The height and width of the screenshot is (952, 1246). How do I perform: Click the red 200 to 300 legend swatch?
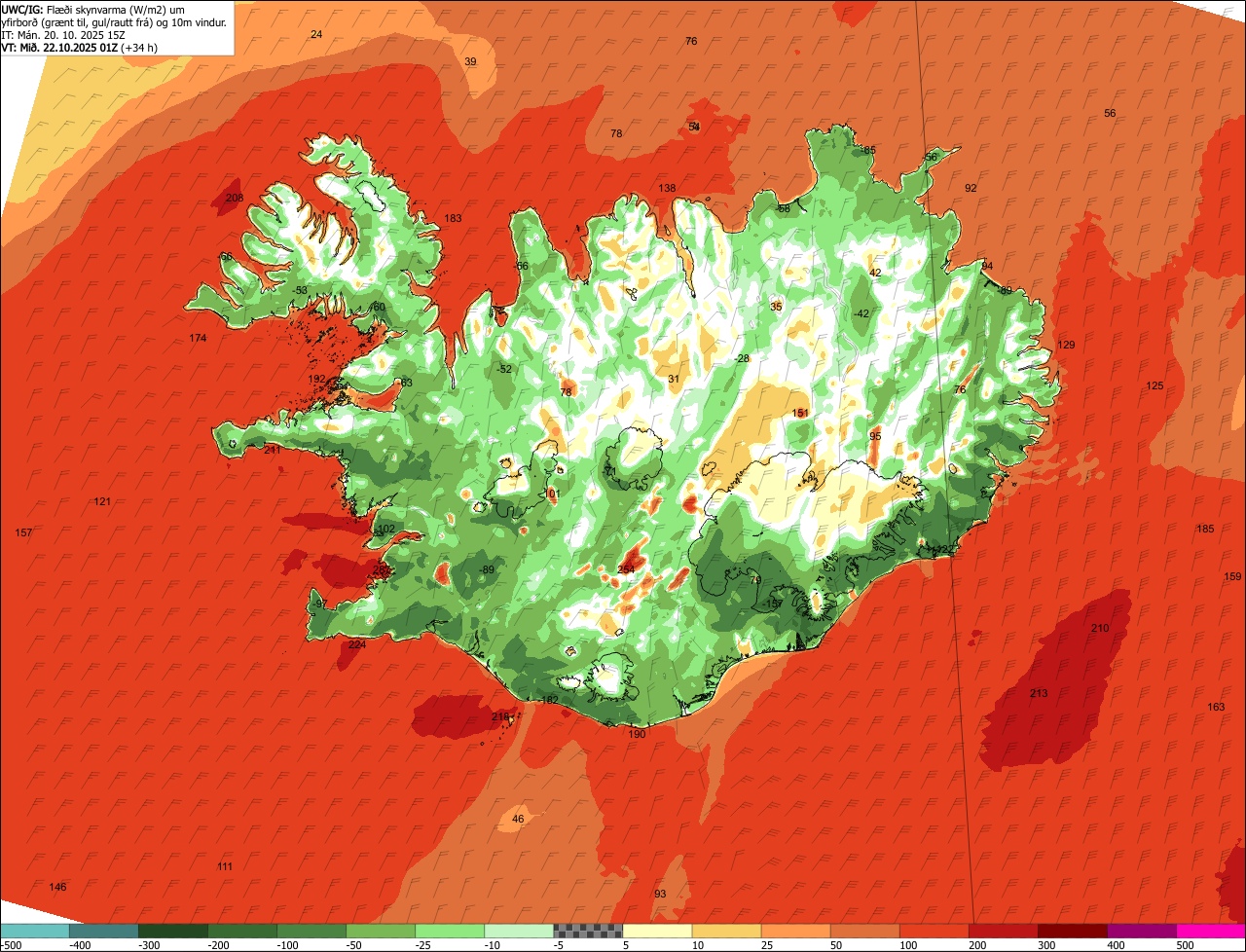[x=1004, y=932]
